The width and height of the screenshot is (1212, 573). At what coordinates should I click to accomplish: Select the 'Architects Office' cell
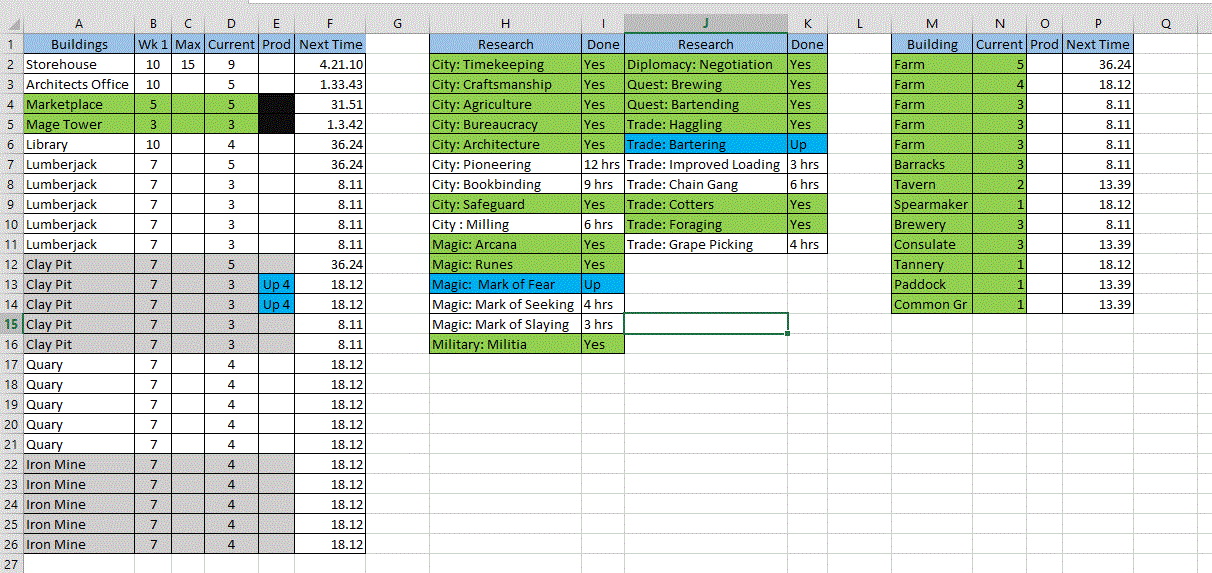click(x=79, y=84)
